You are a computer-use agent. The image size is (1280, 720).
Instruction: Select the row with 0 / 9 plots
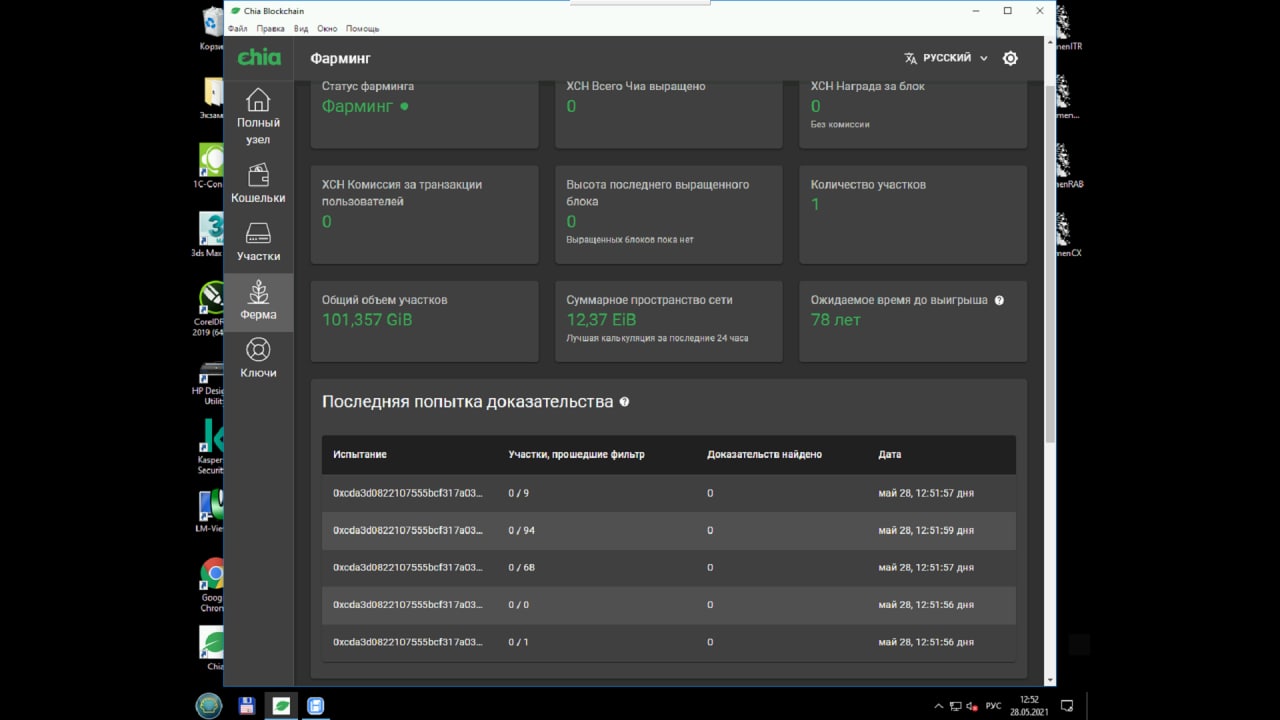(669, 493)
